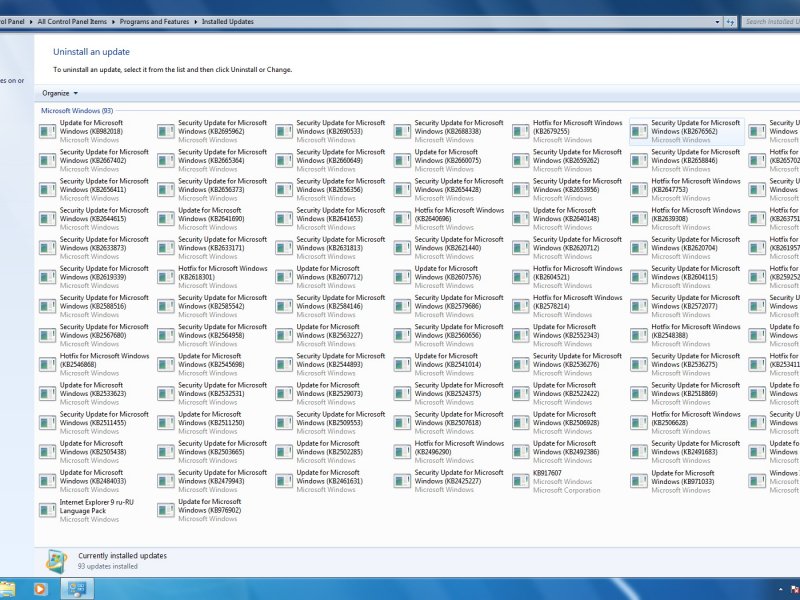Open the address bar history dropdown arrow
The width and height of the screenshot is (800, 600).
click(x=717, y=22)
